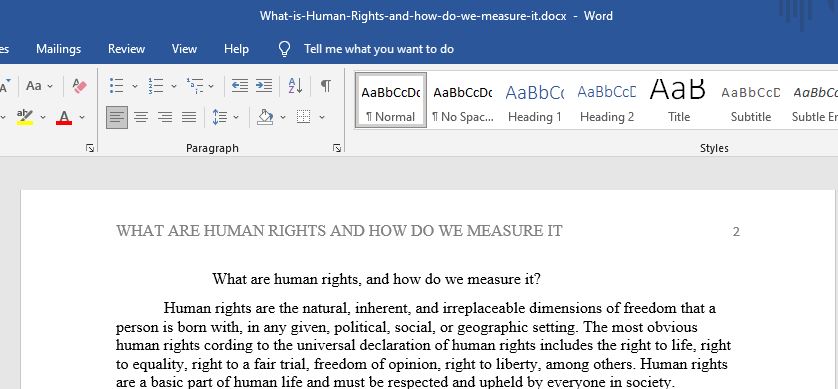Click the Borders icon

pos(304,117)
